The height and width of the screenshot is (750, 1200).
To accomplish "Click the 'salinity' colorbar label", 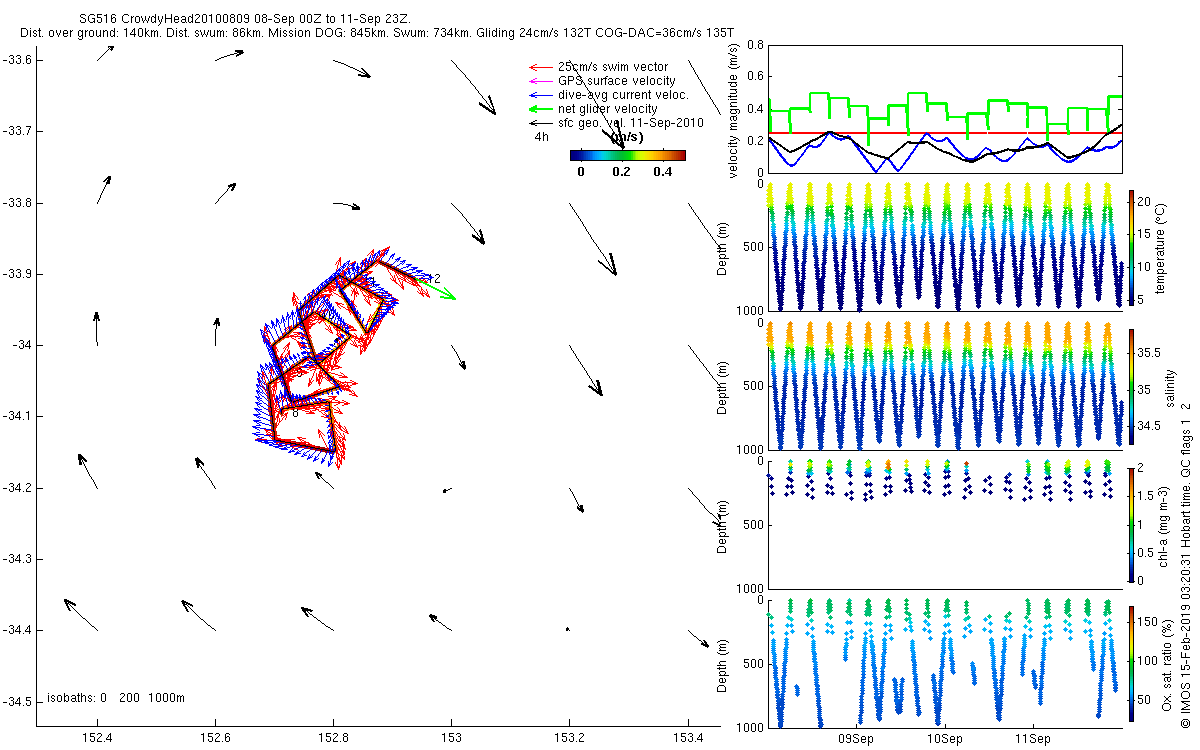I will pyautogui.click(x=1169, y=388).
